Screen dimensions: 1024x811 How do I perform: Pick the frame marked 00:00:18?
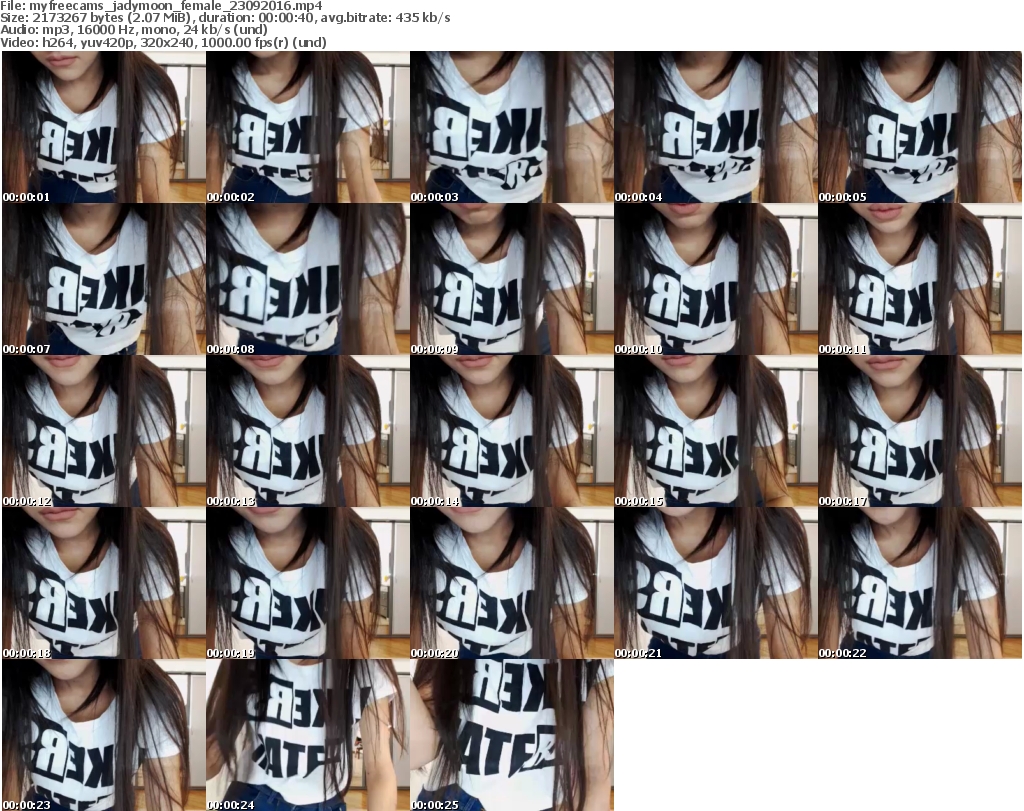pos(104,583)
